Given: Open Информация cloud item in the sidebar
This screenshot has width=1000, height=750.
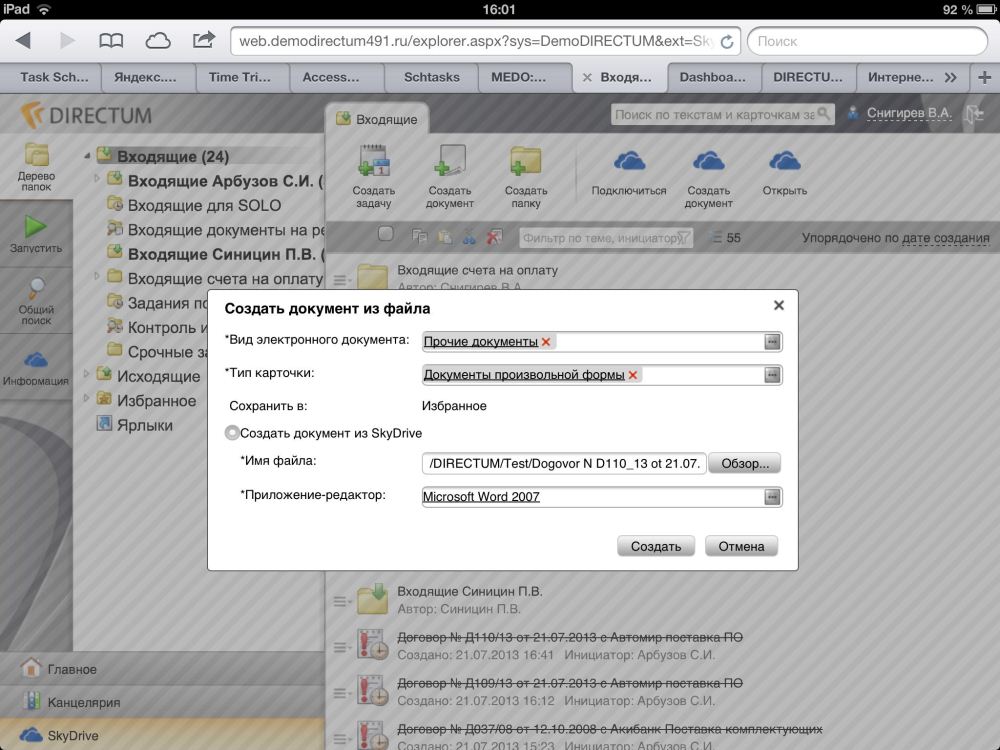Looking at the screenshot, I should point(36,369).
